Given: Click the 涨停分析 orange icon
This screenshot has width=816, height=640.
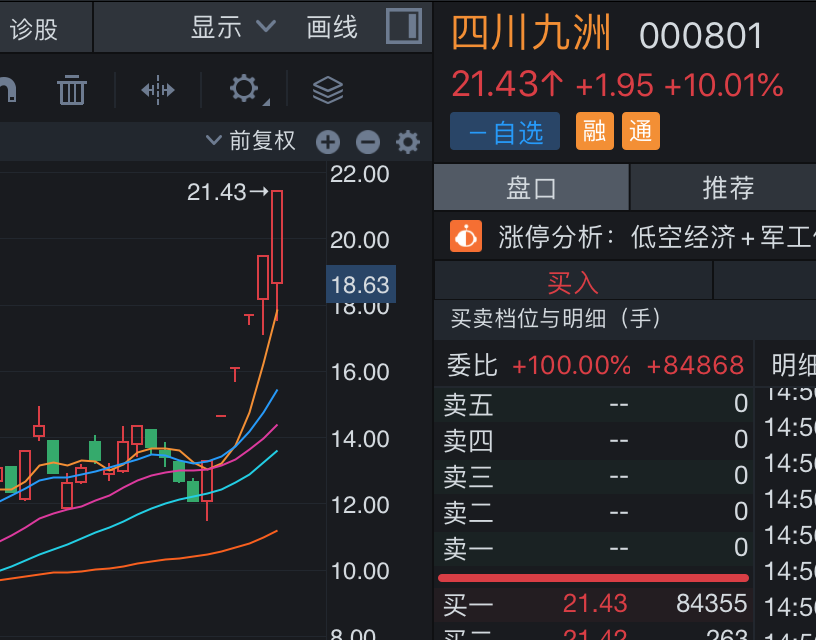Looking at the screenshot, I should [466, 237].
